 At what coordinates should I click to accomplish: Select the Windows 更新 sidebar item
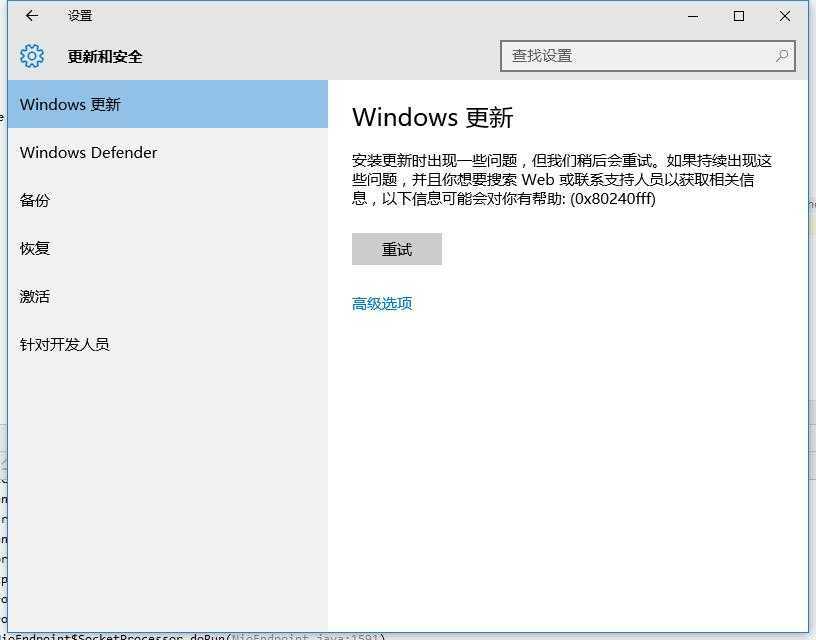coord(168,104)
